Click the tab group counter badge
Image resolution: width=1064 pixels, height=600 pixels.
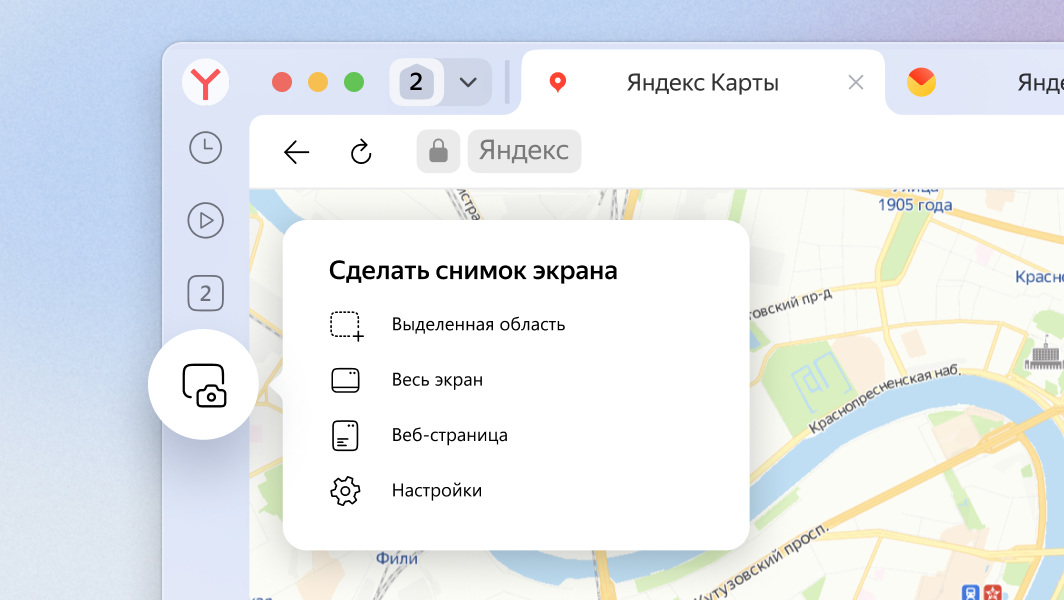pyautogui.click(x=416, y=82)
